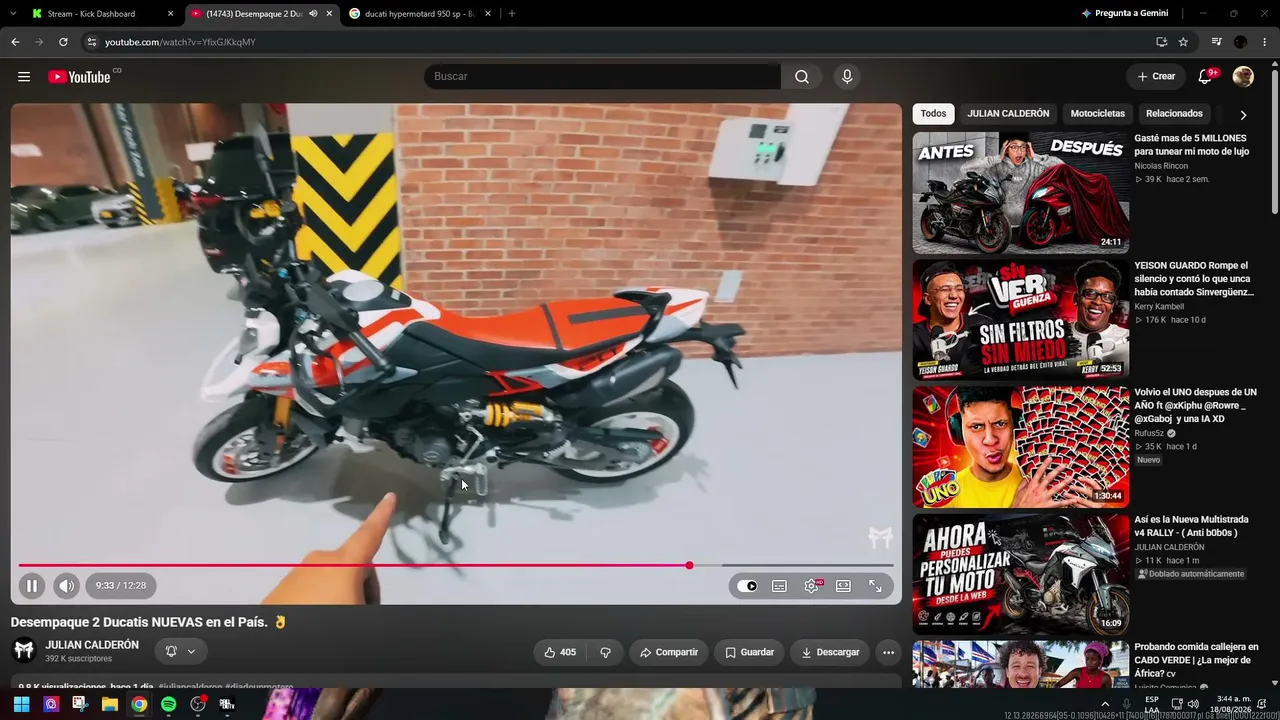Open File Explorer from taskbar

110,704
